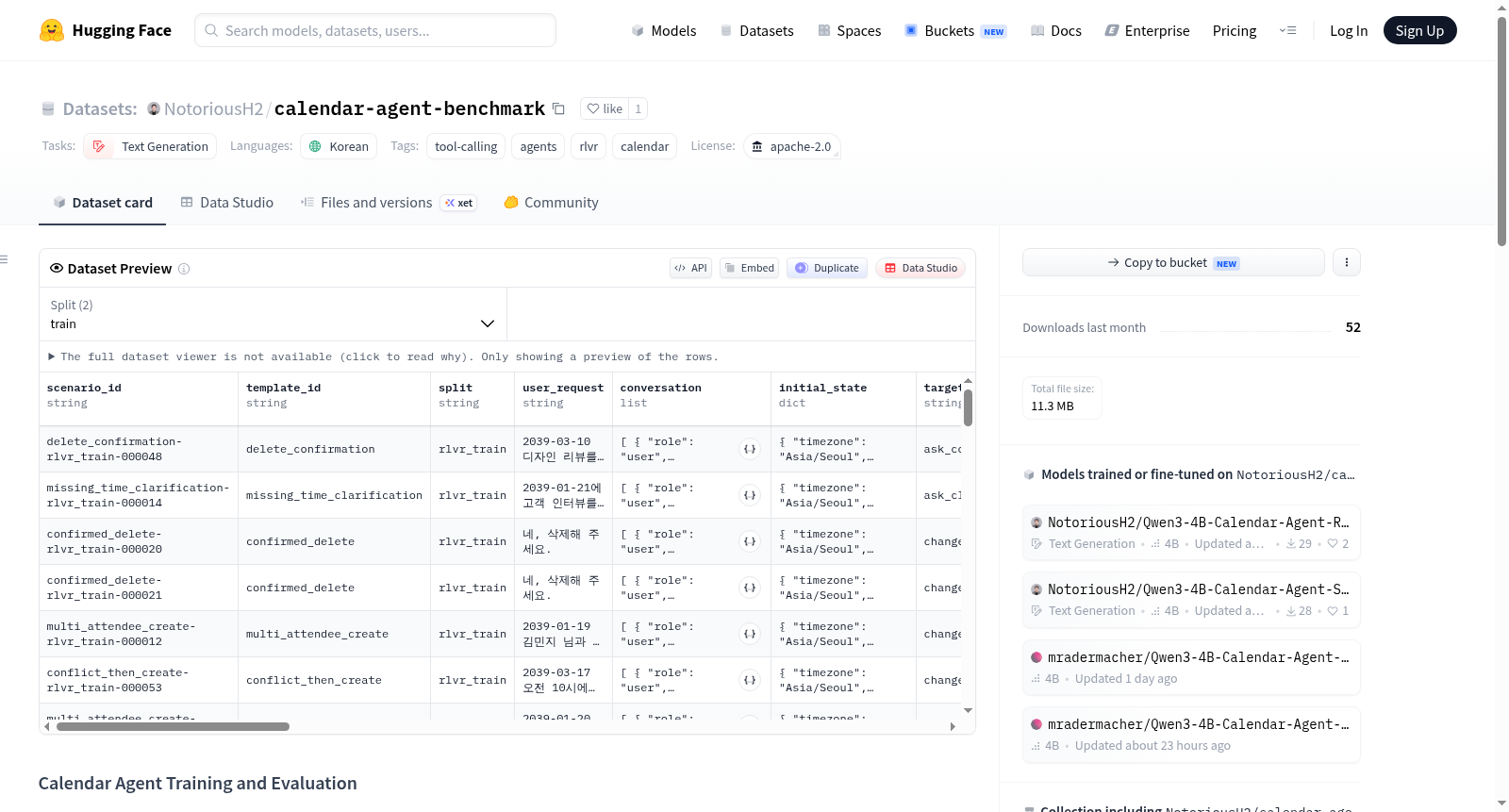This screenshot has height=812, width=1509.
Task: Click the tool-calling tag
Action: (x=466, y=146)
